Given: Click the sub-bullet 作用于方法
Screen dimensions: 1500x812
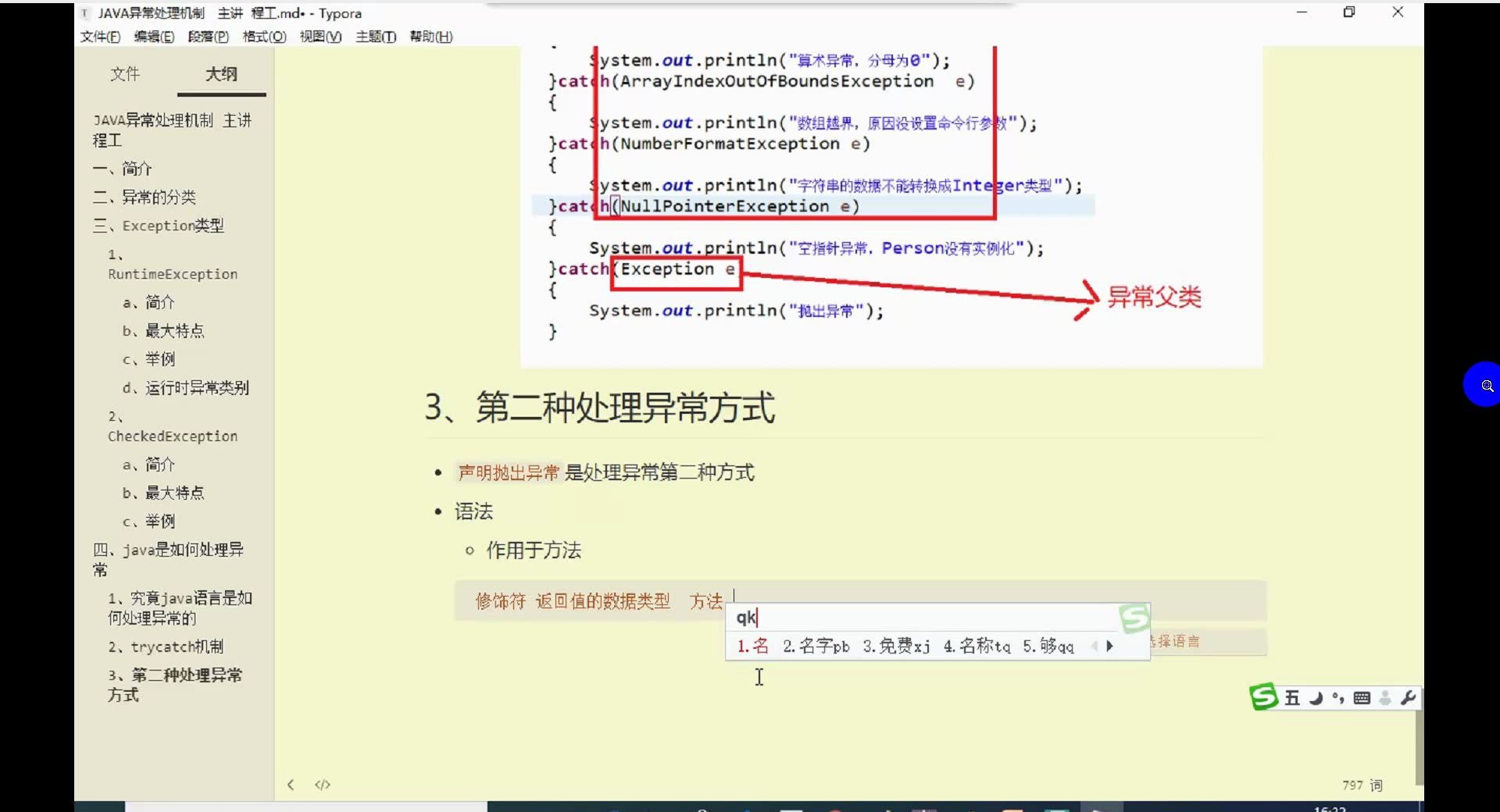Looking at the screenshot, I should coord(534,550).
